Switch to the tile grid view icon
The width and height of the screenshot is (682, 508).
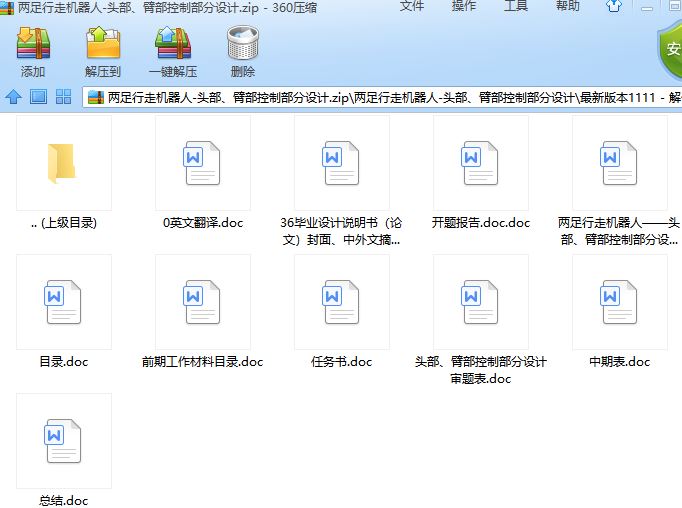pyautogui.click(x=63, y=97)
